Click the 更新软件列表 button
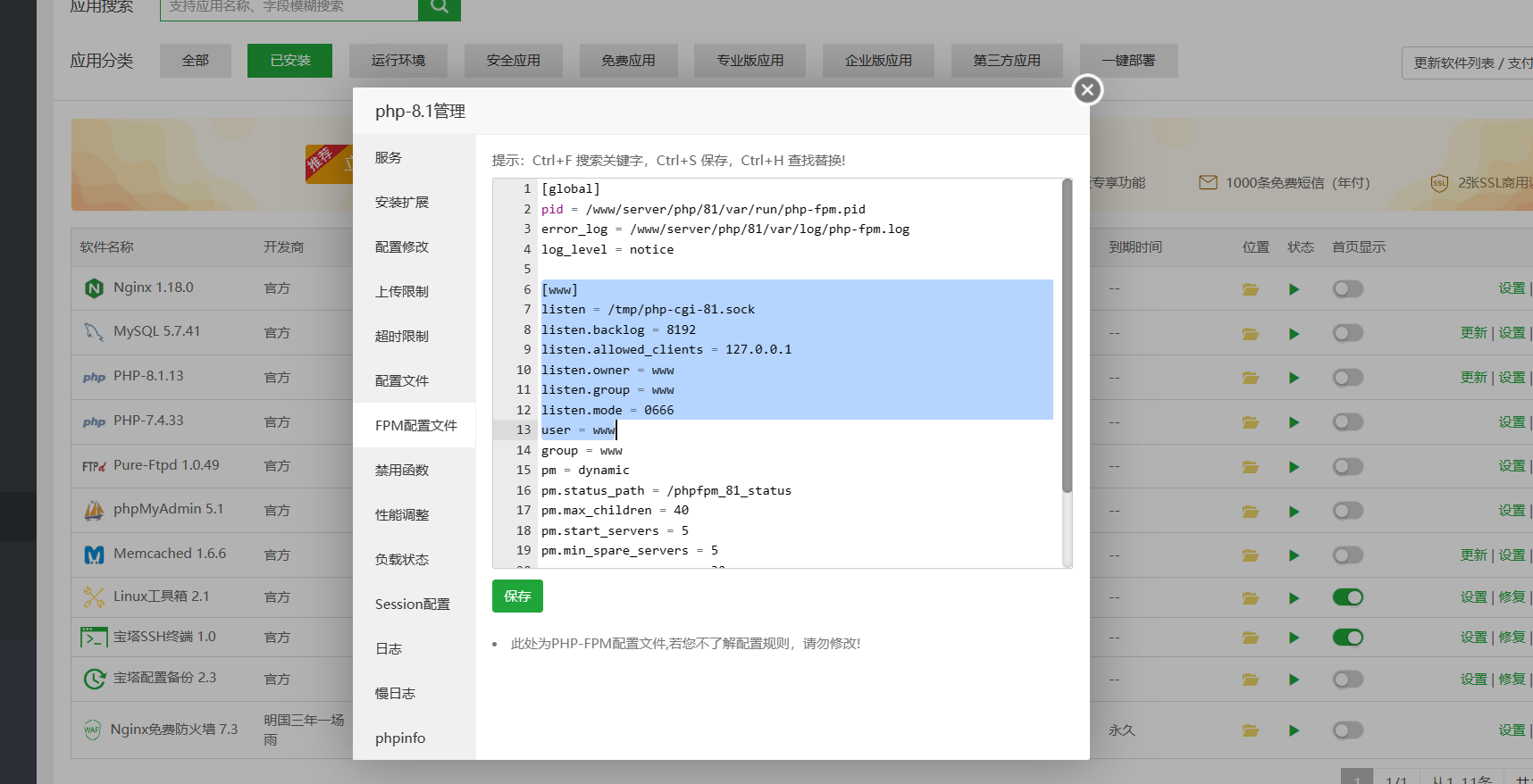This screenshot has width=1533, height=784. 1467,63
